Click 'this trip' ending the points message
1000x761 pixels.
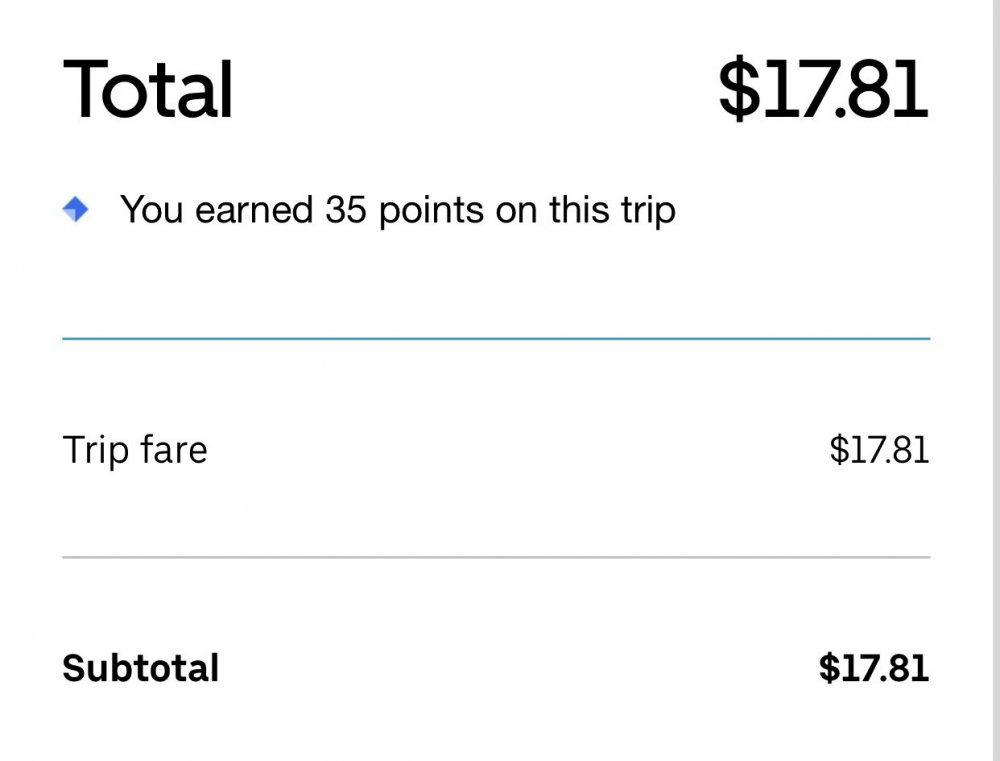tap(612, 210)
